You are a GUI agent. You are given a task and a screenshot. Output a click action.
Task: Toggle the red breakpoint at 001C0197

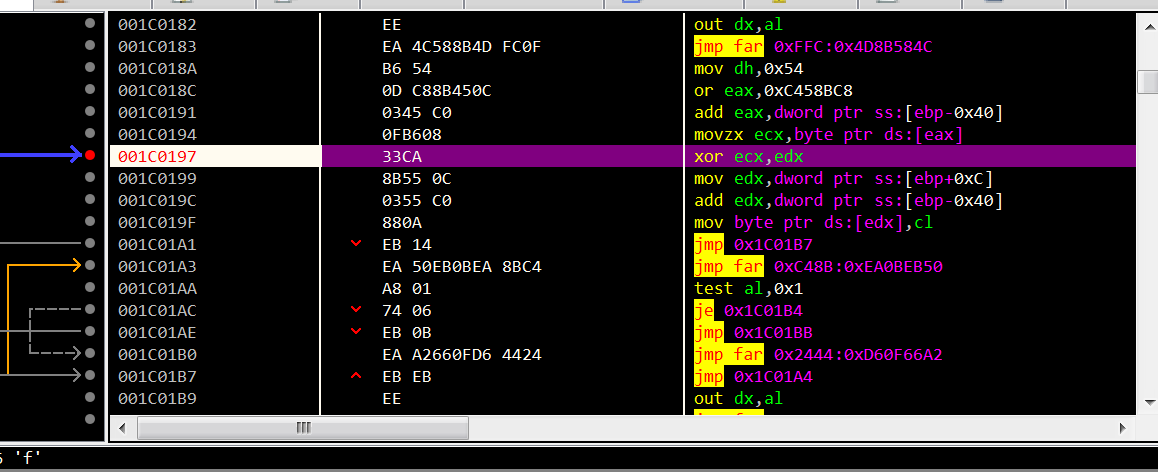coord(90,155)
